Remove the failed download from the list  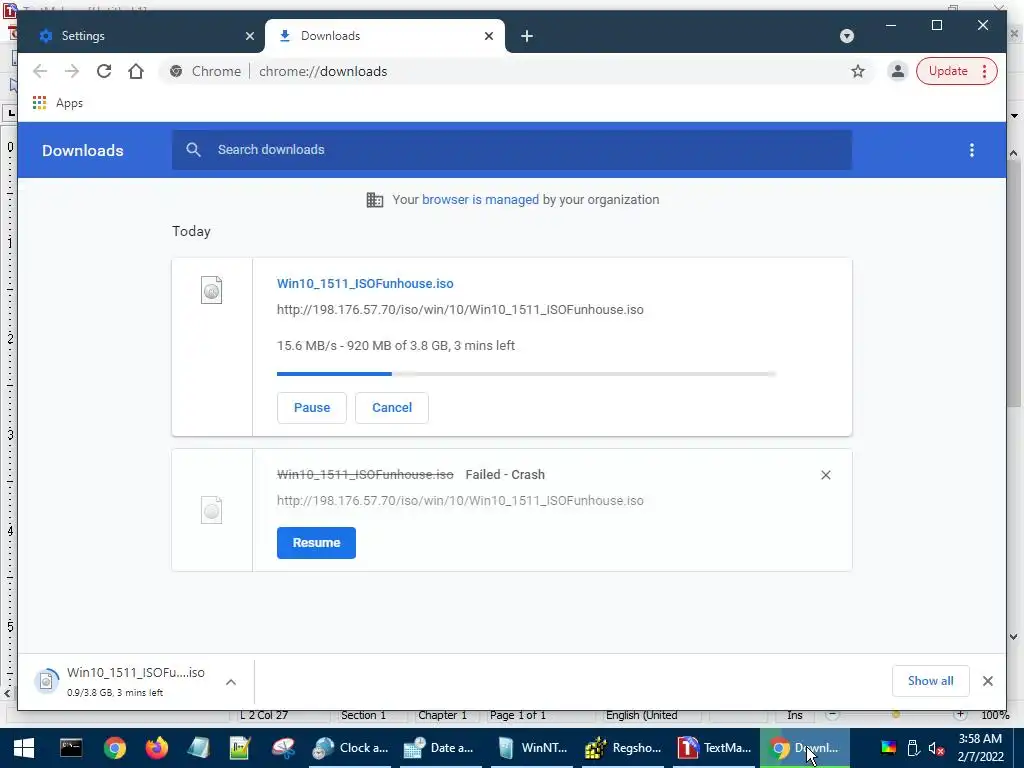(825, 475)
